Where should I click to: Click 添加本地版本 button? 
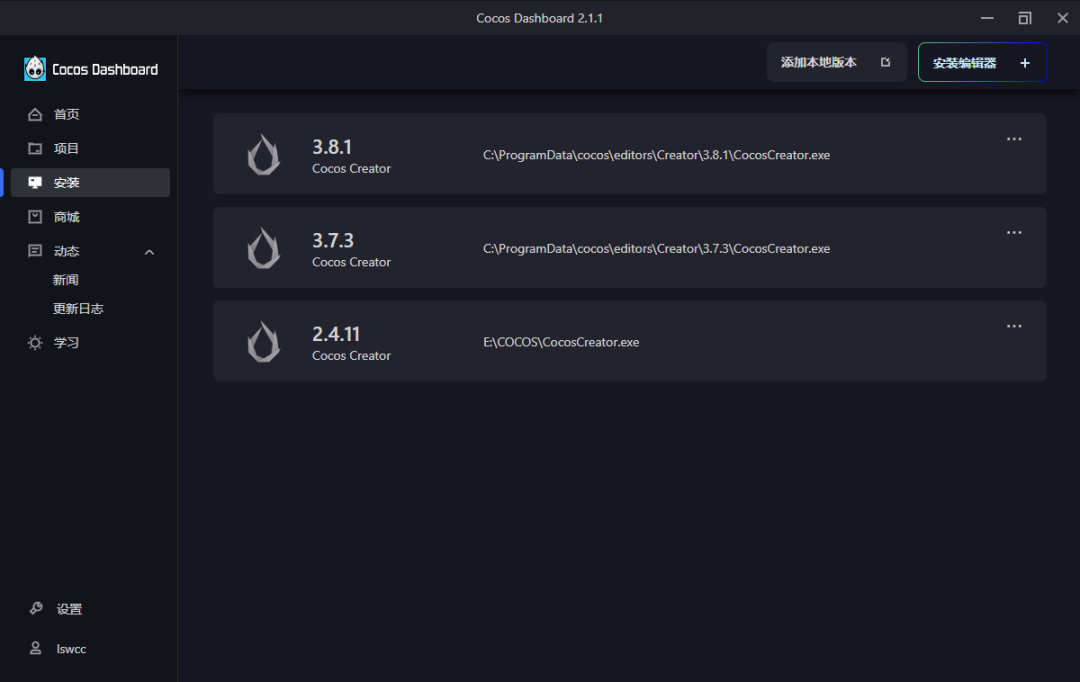(836, 62)
